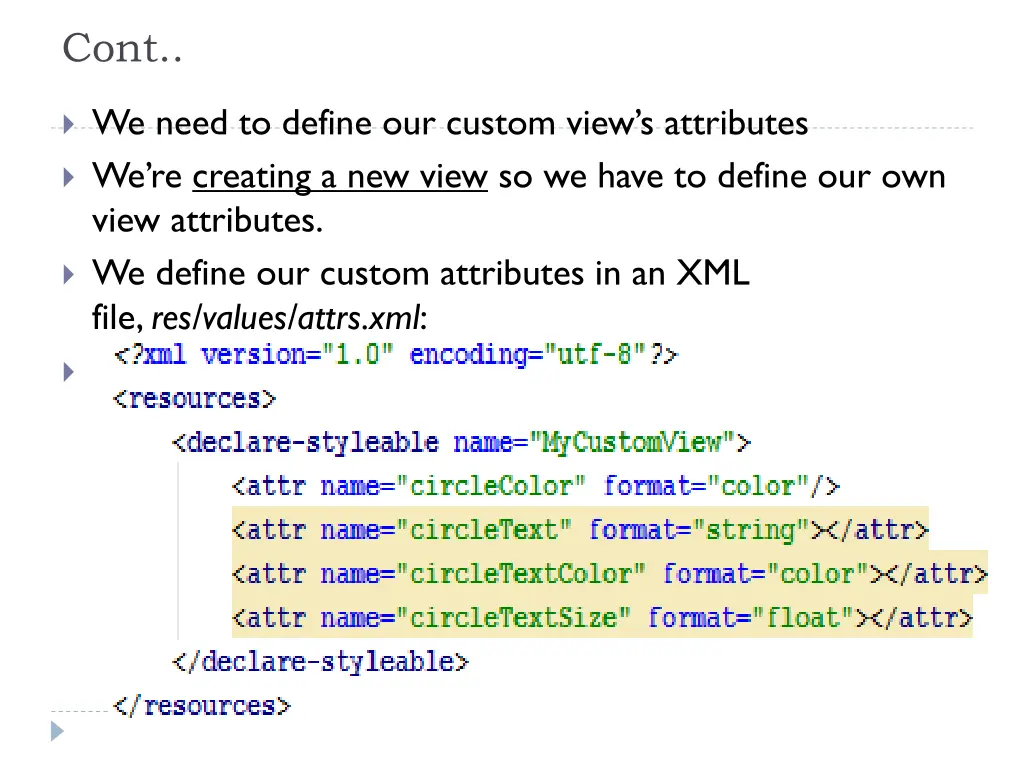Click the opening <resources> tag
Screen dimensions: 1024x768
point(195,399)
